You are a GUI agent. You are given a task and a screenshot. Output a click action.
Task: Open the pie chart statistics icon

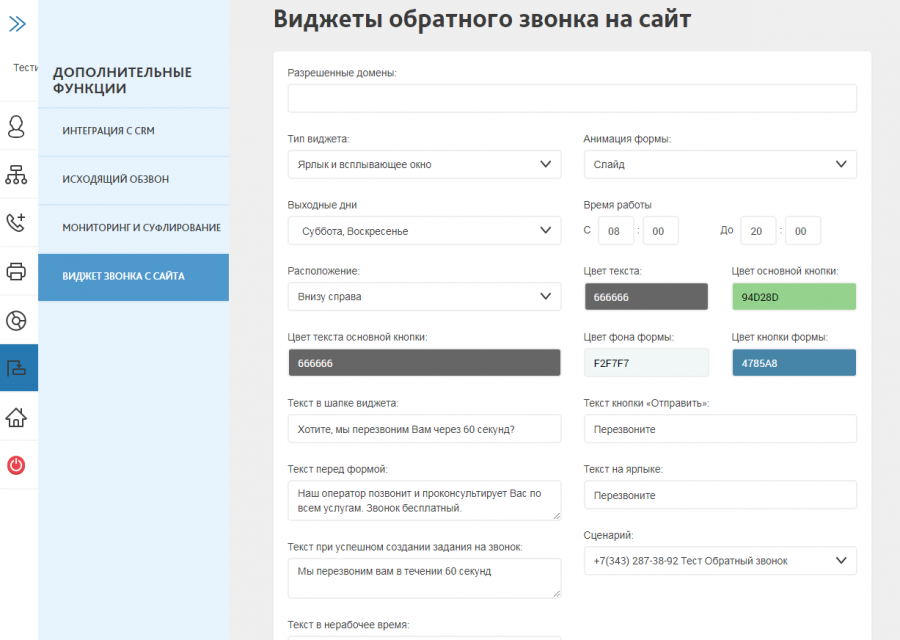click(x=17, y=321)
